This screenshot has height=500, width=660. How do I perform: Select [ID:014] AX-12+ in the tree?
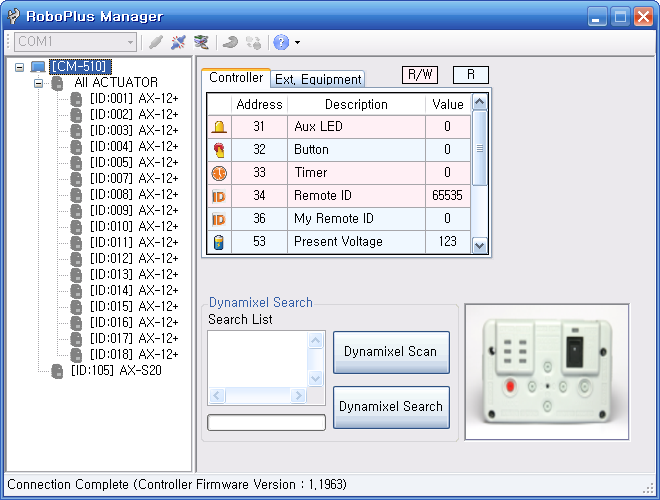point(134,290)
